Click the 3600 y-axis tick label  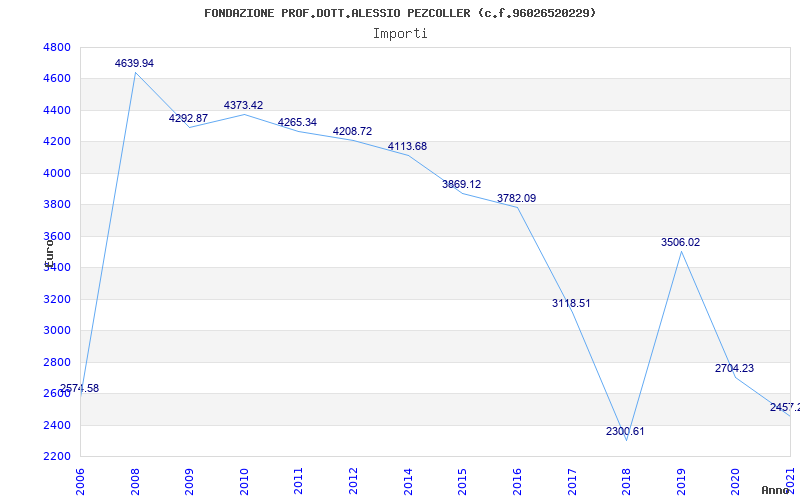click(57, 237)
